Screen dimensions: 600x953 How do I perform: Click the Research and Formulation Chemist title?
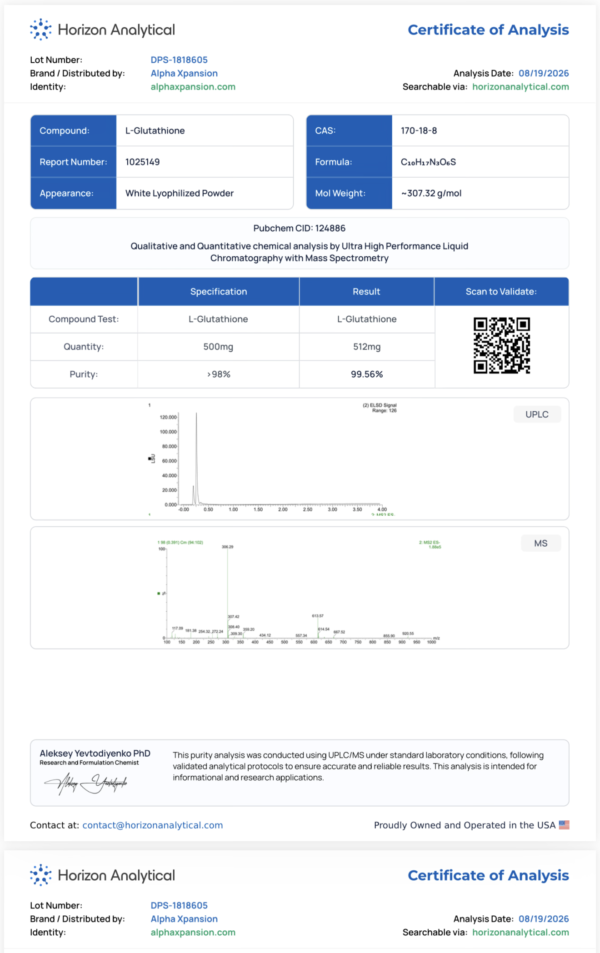(89, 763)
